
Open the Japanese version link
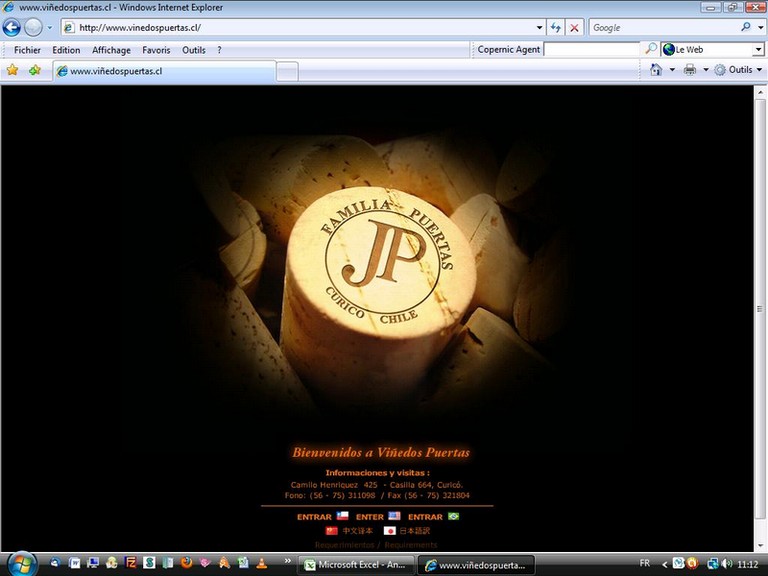tap(414, 531)
